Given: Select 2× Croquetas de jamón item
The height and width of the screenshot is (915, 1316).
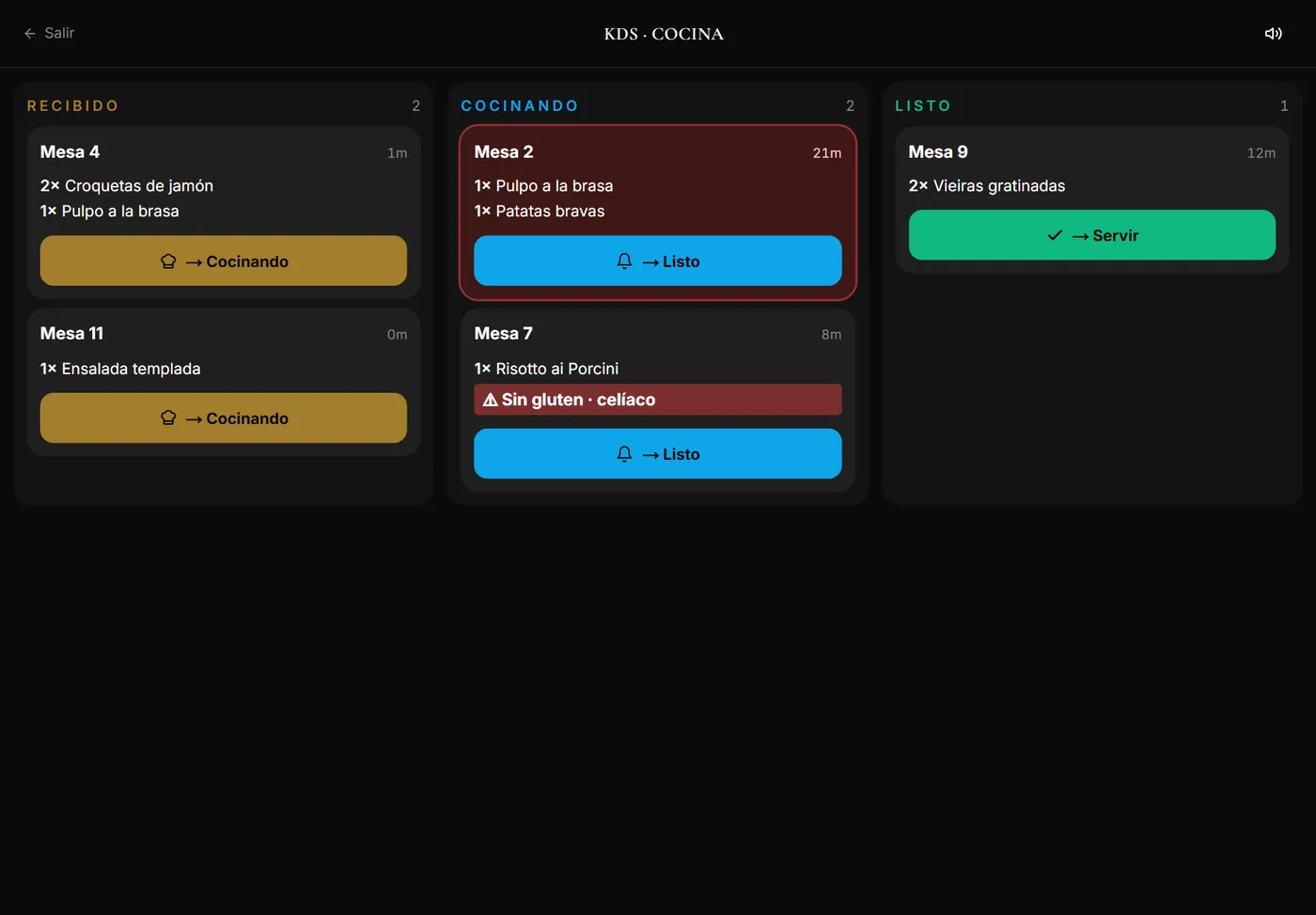Looking at the screenshot, I should (127, 185).
